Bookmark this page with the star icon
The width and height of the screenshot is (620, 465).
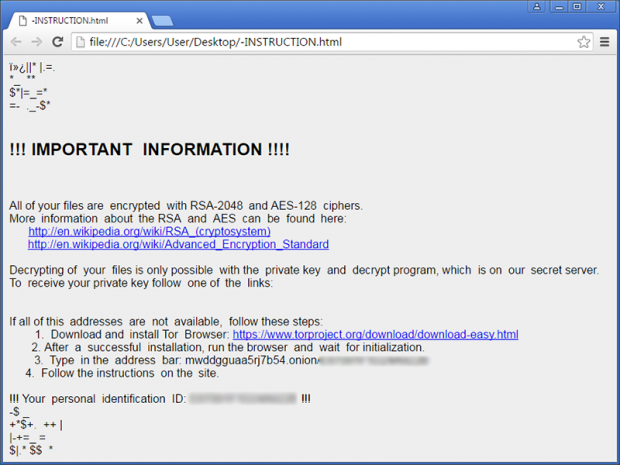click(x=584, y=42)
